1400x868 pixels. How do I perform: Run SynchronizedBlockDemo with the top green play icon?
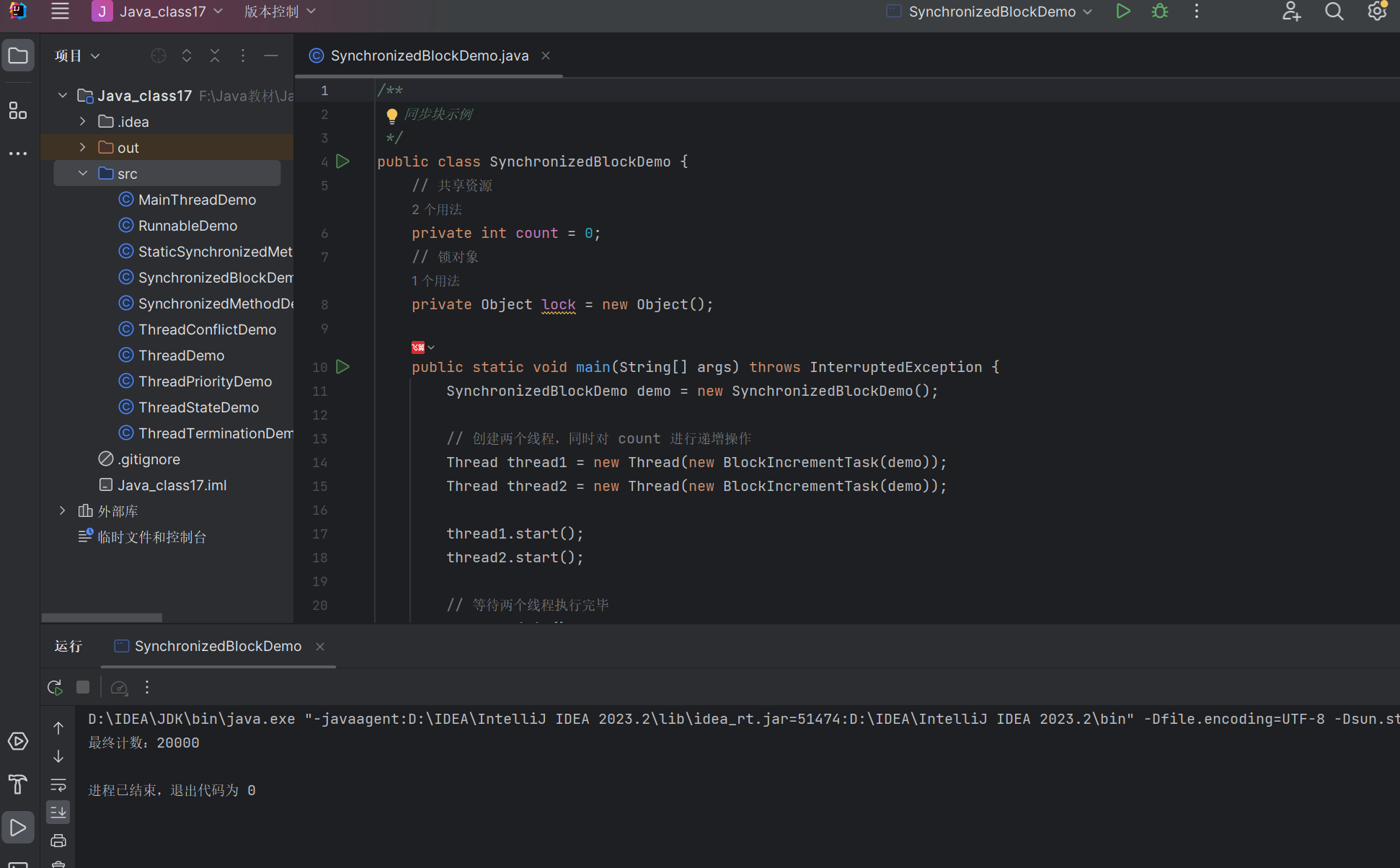1122,12
